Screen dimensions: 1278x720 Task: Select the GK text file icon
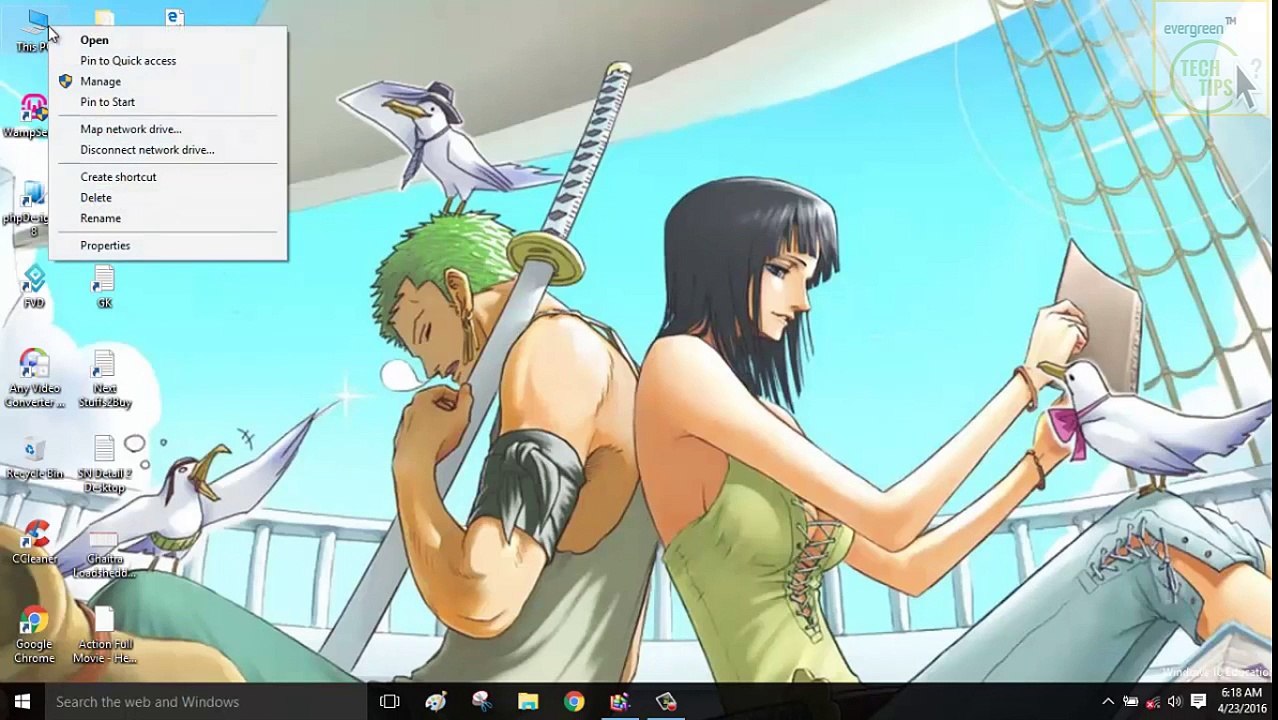point(104,287)
